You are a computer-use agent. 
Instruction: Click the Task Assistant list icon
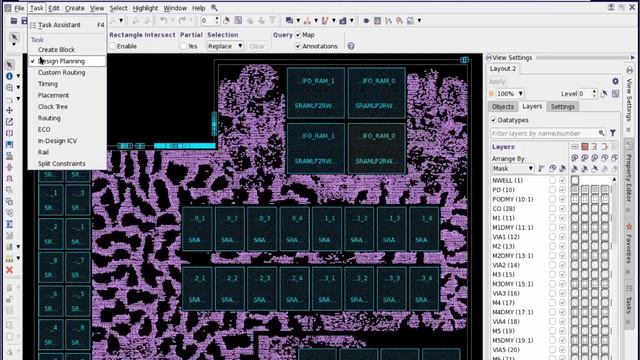tap(33, 25)
